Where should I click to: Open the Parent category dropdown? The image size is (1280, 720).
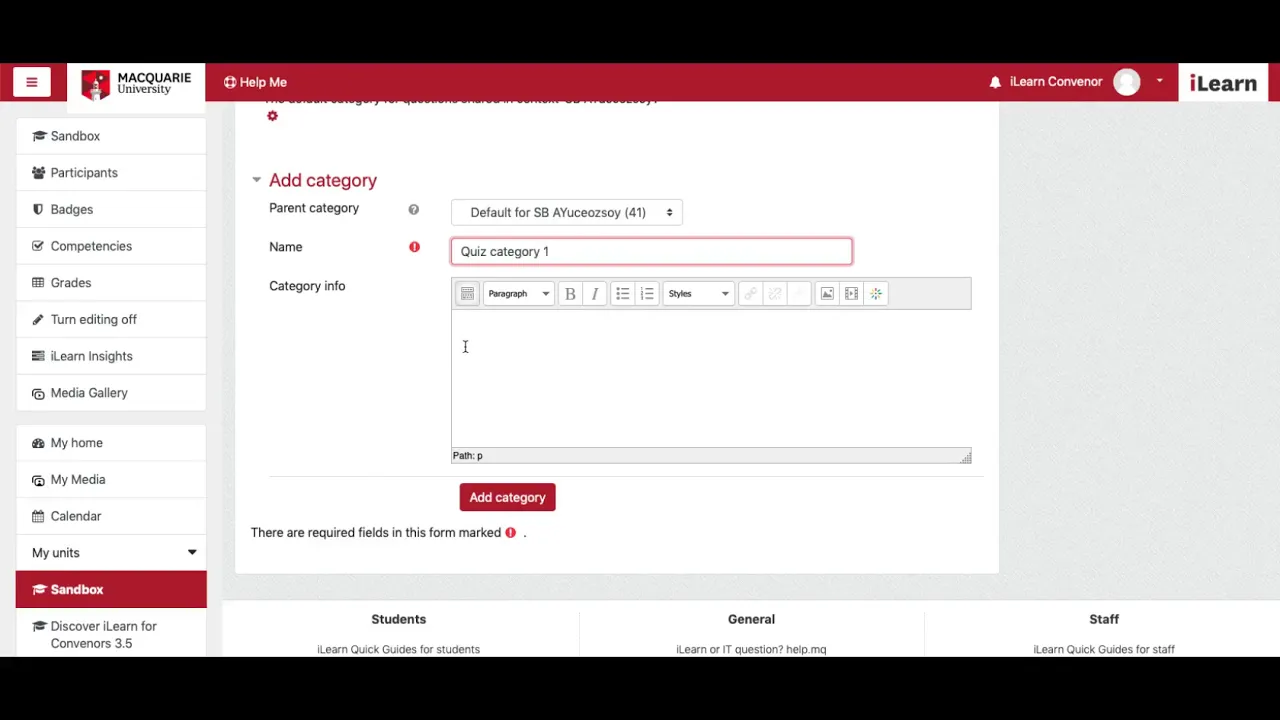coord(567,212)
